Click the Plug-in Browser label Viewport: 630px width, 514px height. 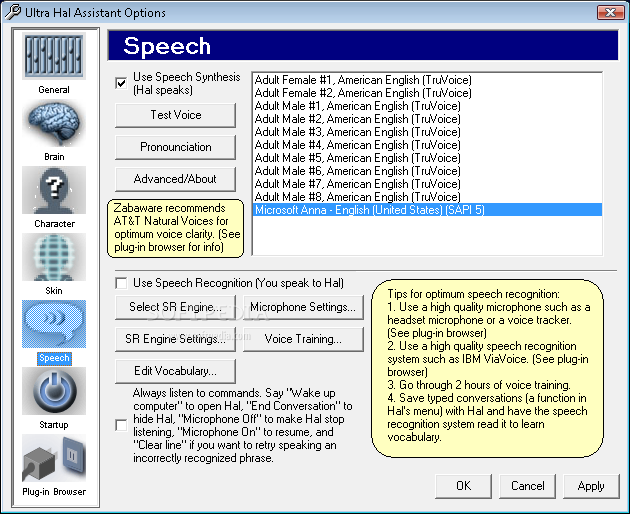pyautogui.click(x=54, y=492)
